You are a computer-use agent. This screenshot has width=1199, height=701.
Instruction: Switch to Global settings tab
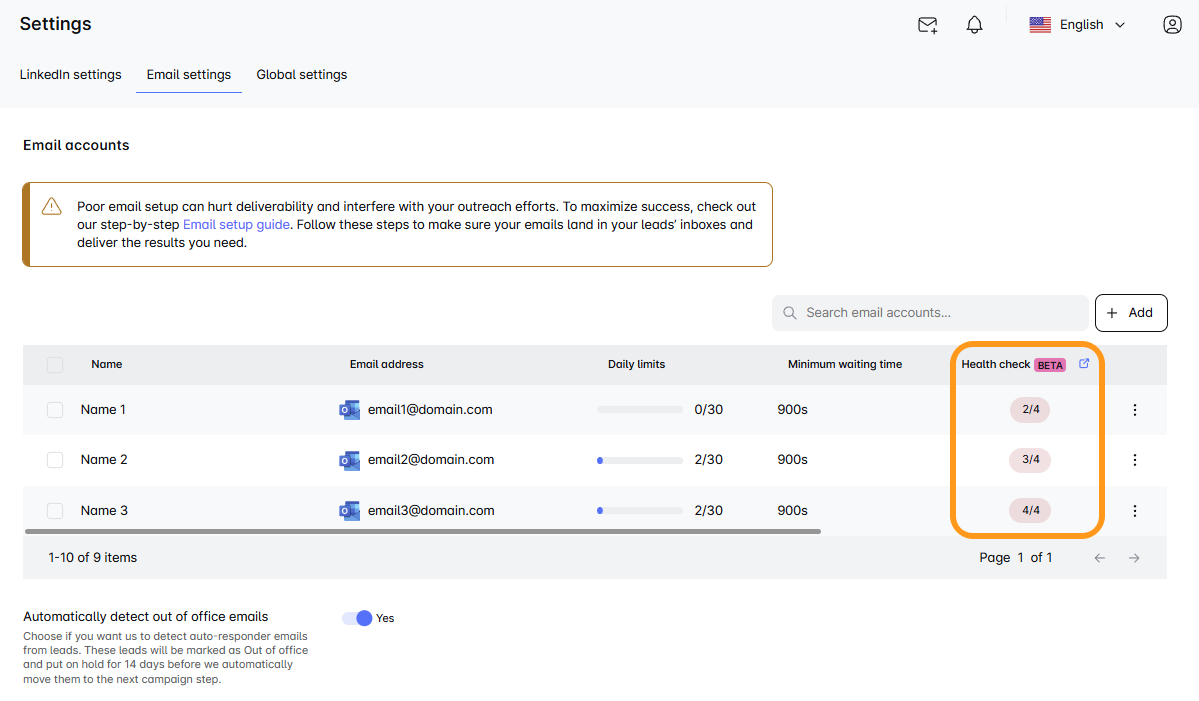(301, 75)
